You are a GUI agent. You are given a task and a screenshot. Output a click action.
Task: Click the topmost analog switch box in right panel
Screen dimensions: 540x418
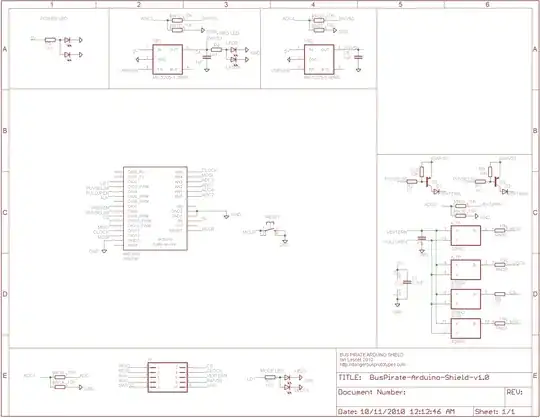coord(466,236)
